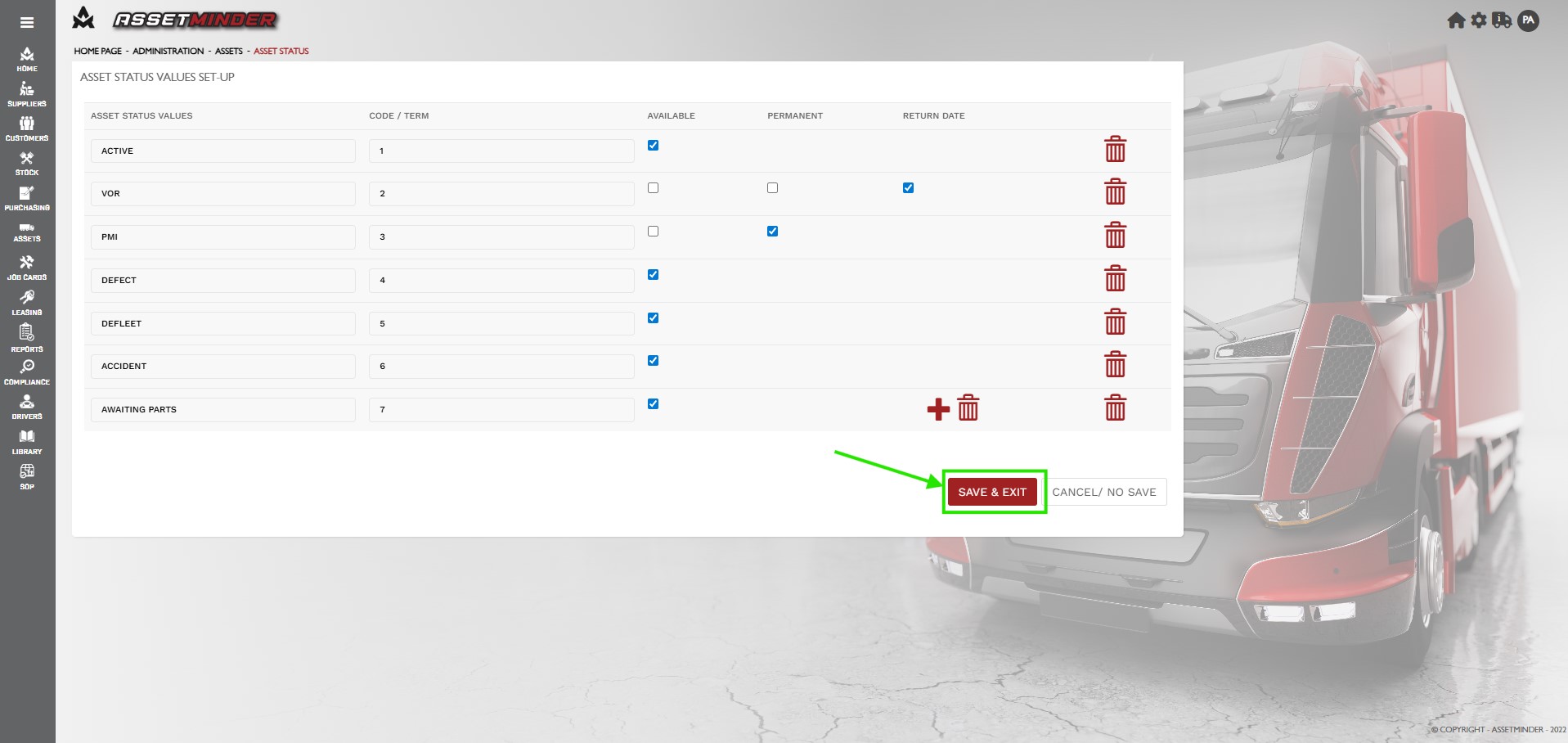Click the AWAITING PARTS status name field
The height and width of the screenshot is (743, 1568).
222,409
